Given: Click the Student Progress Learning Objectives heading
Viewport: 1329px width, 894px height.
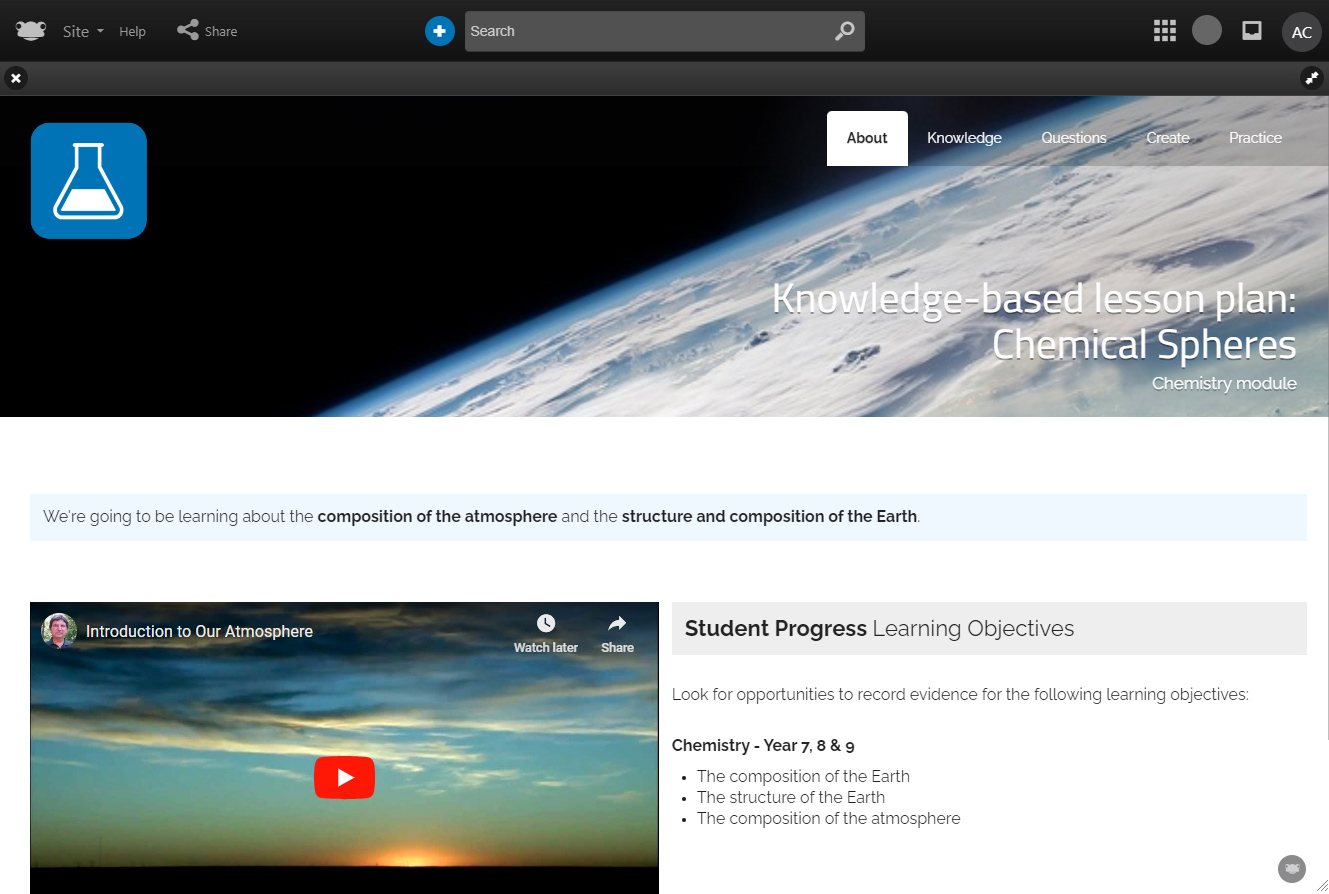Looking at the screenshot, I should [879, 628].
